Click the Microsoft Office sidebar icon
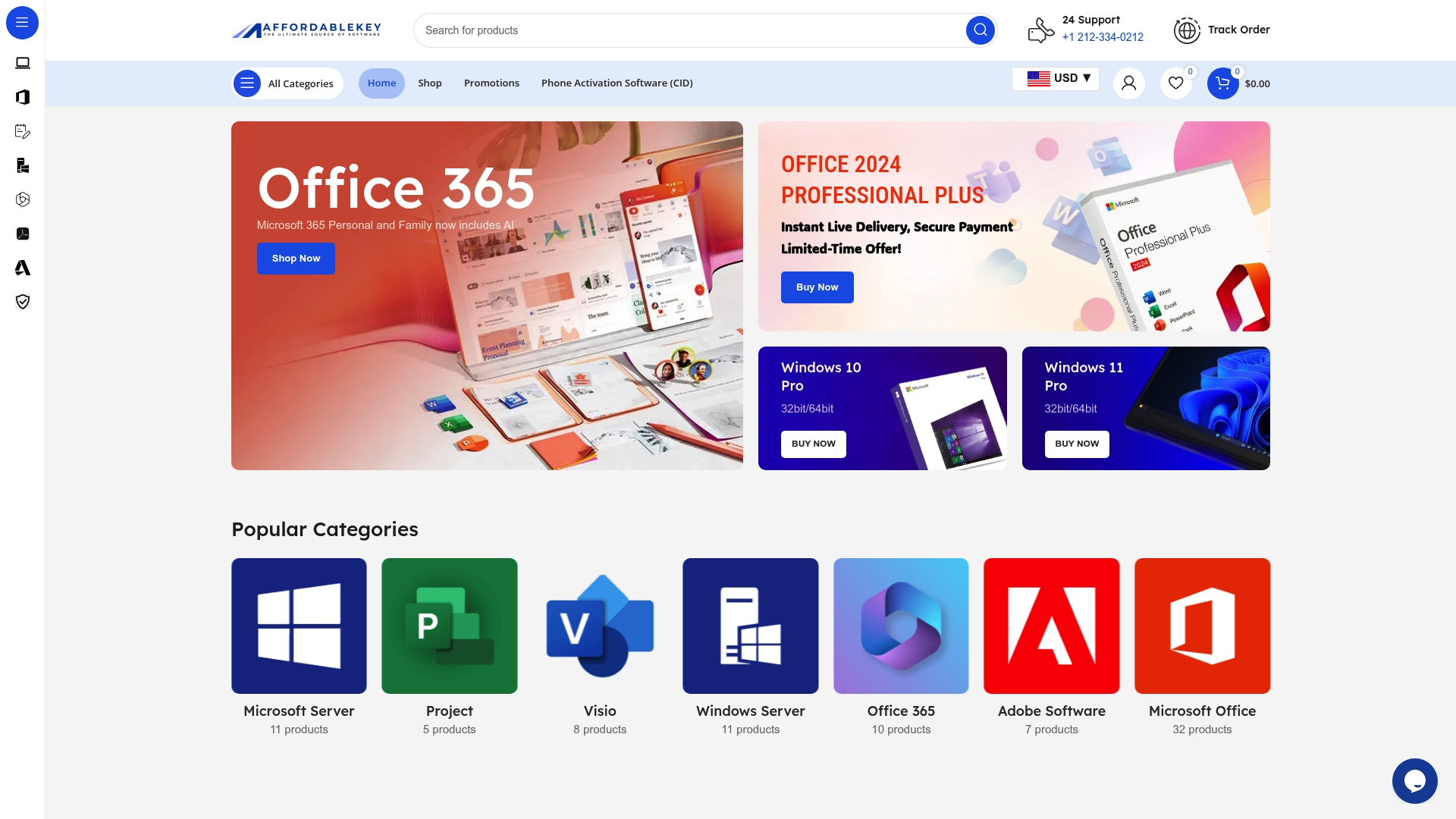Viewport: 1456px width, 819px height. point(23,97)
